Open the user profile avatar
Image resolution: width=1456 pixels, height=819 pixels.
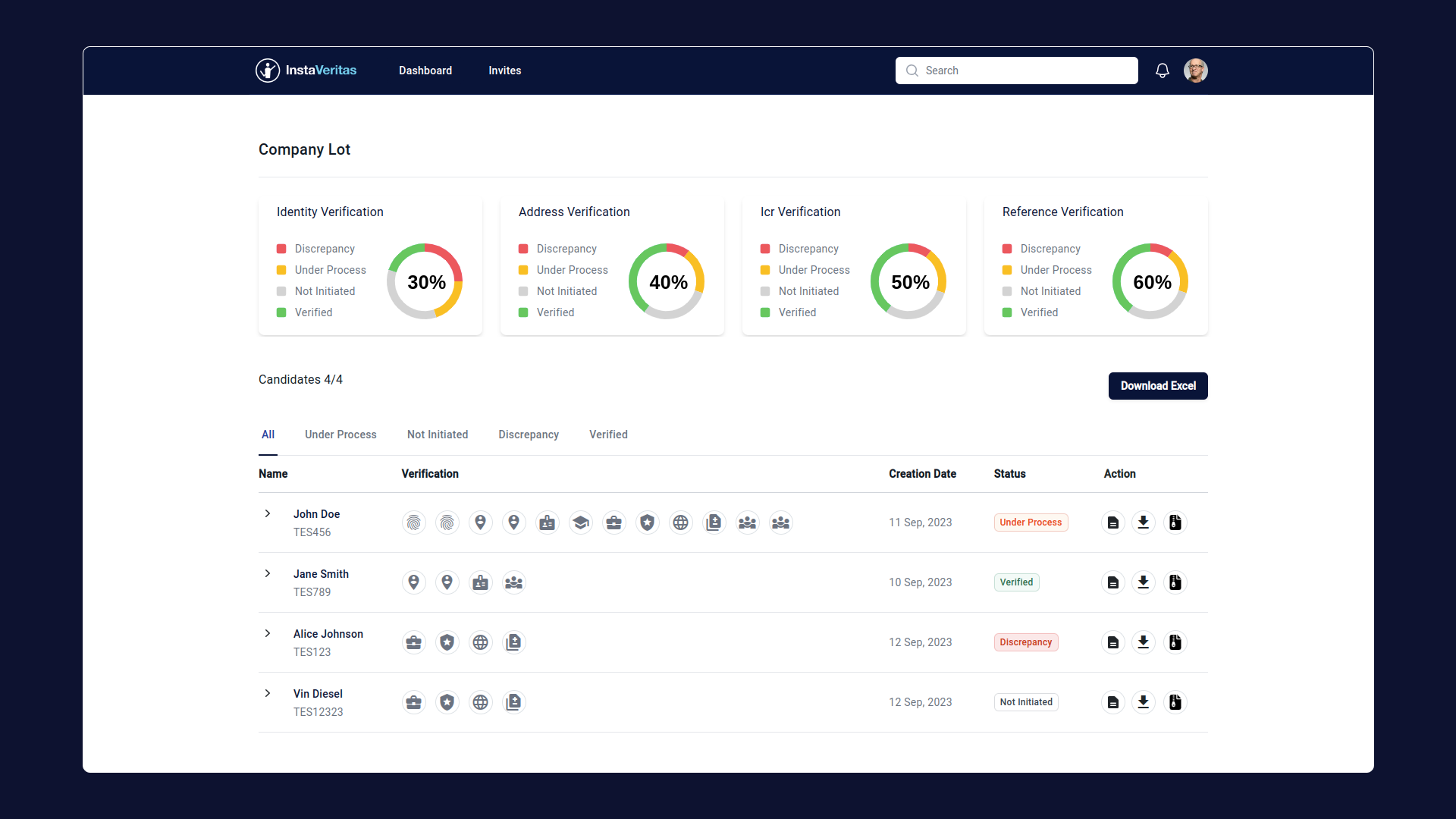coord(1196,71)
